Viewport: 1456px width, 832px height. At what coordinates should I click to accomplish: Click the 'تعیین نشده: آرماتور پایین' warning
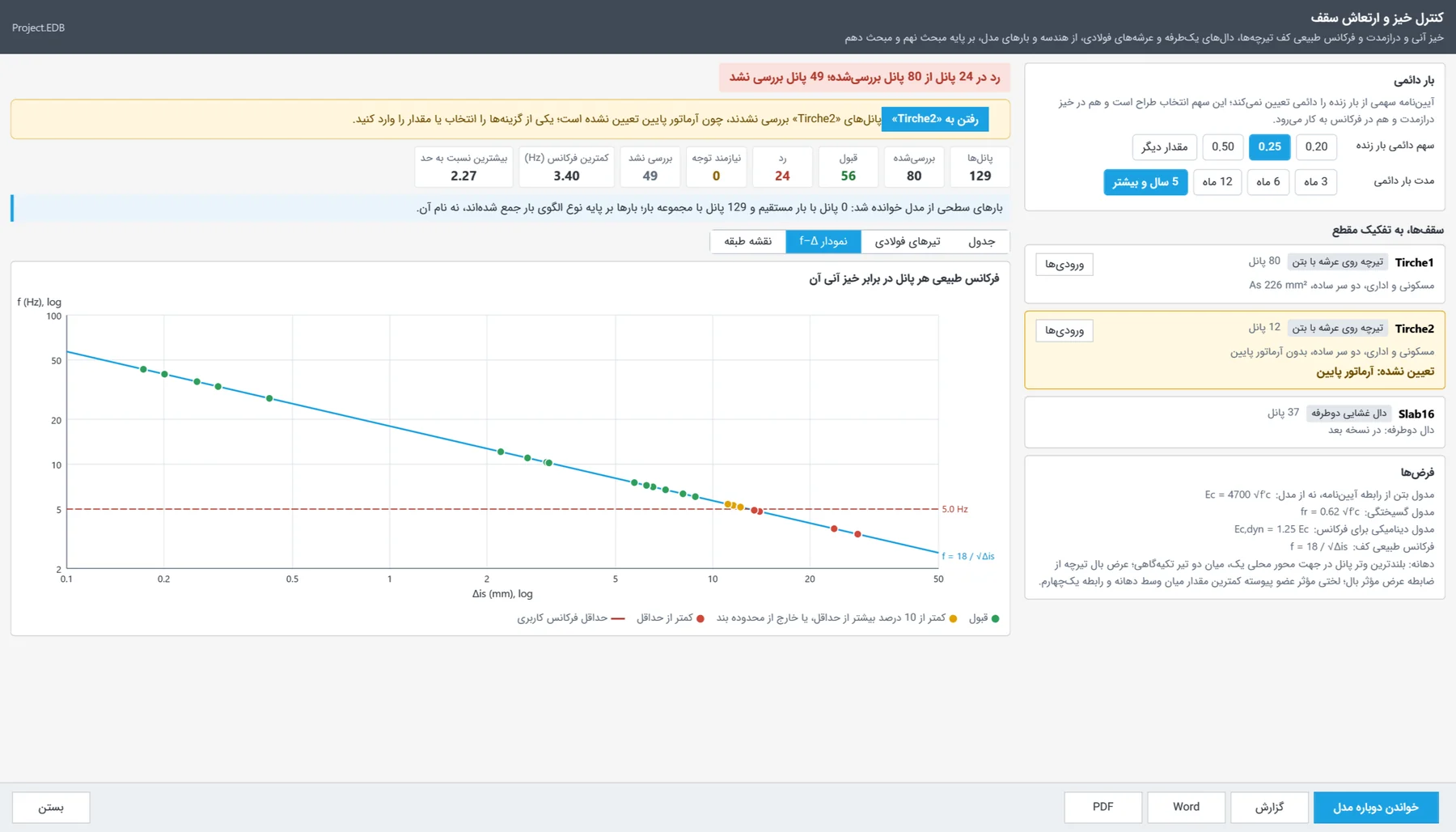pos(1375,371)
